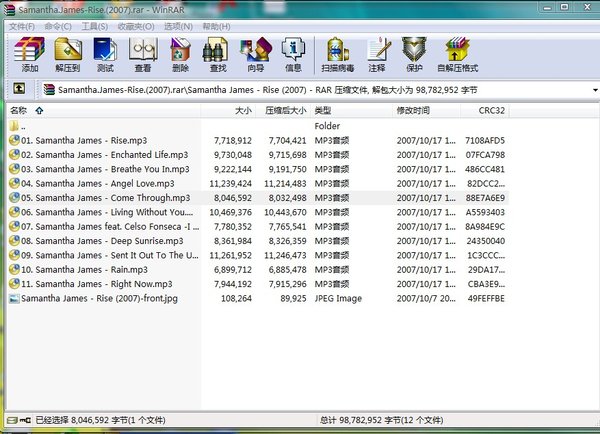The height and width of the screenshot is (434, 600).
Task: Click packed size value 8,326,359
Action: tap(287, 241)
